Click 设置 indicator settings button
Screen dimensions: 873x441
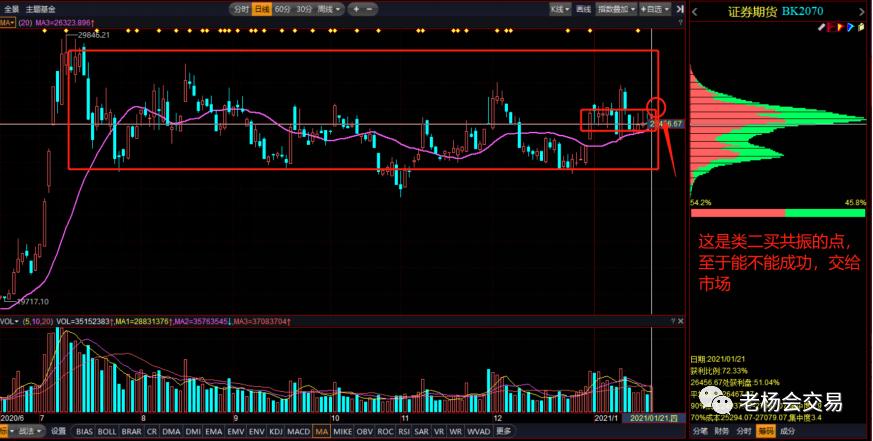(58, 432)
